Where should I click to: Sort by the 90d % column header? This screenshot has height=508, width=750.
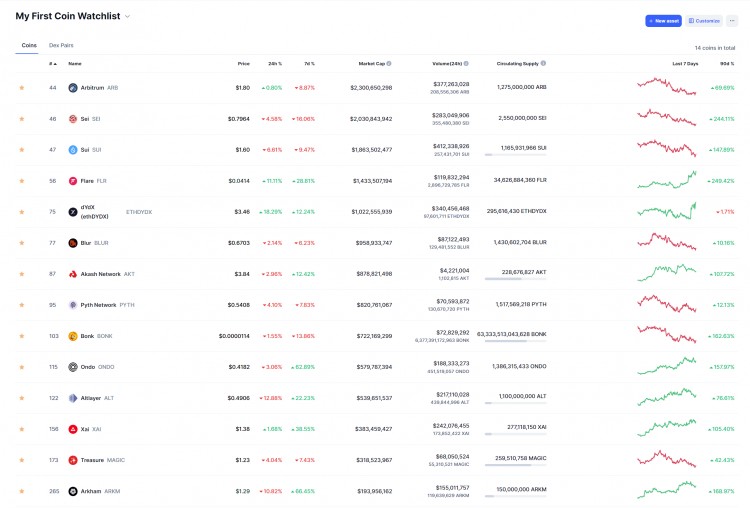tap(727, 64)
